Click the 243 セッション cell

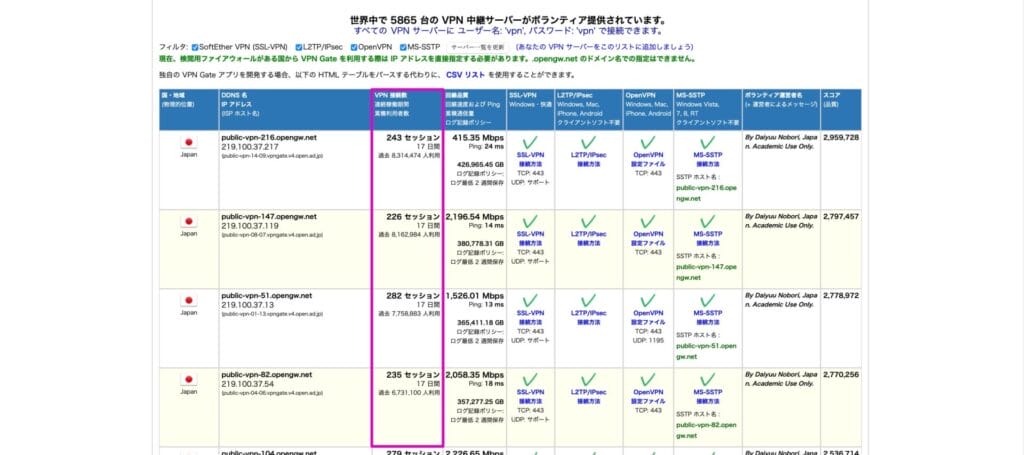413,138
